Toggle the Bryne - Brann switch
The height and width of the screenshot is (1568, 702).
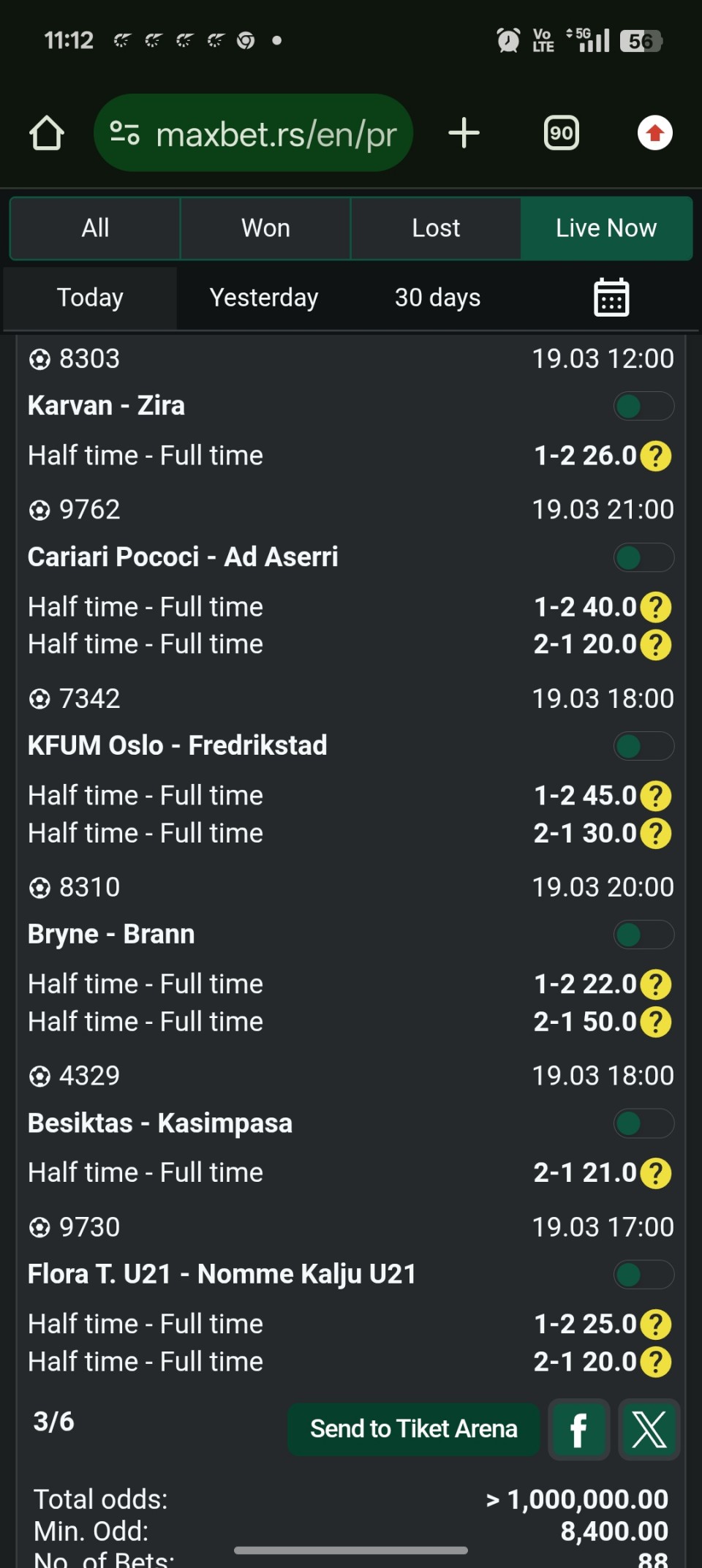tap(643, 935)
